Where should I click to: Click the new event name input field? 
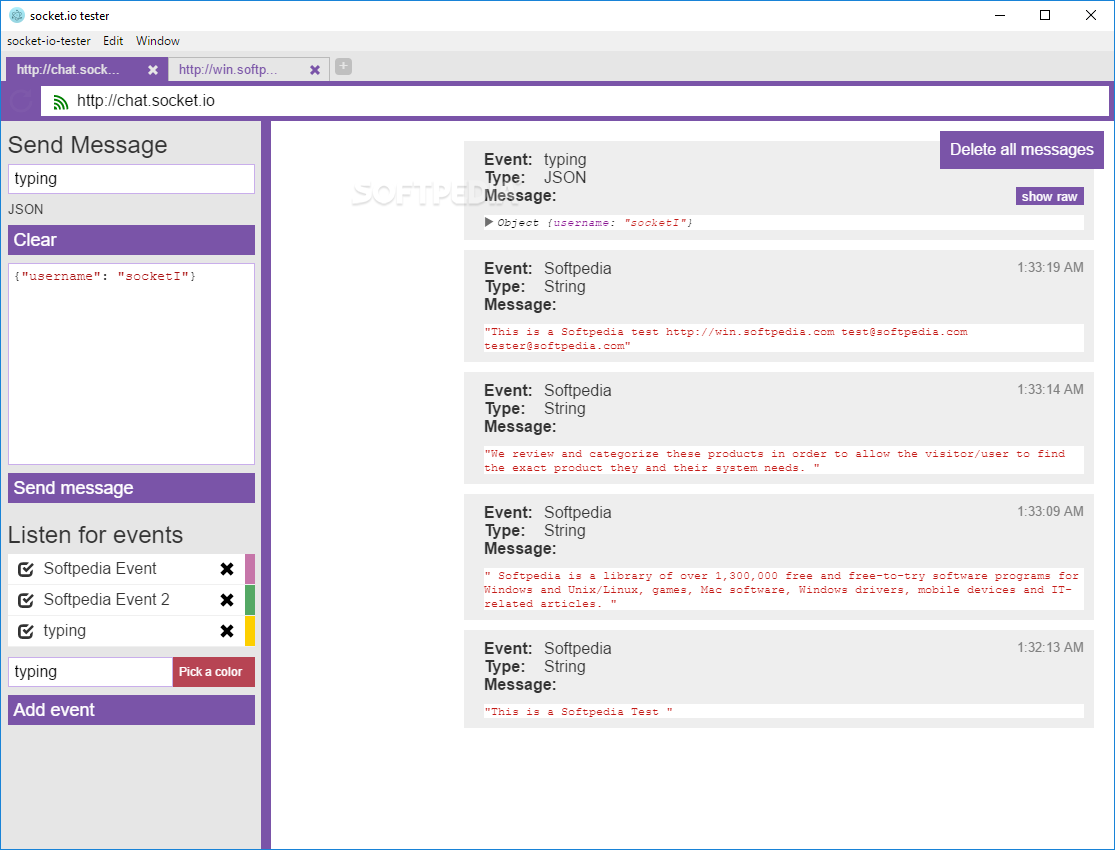coord(90,671)
